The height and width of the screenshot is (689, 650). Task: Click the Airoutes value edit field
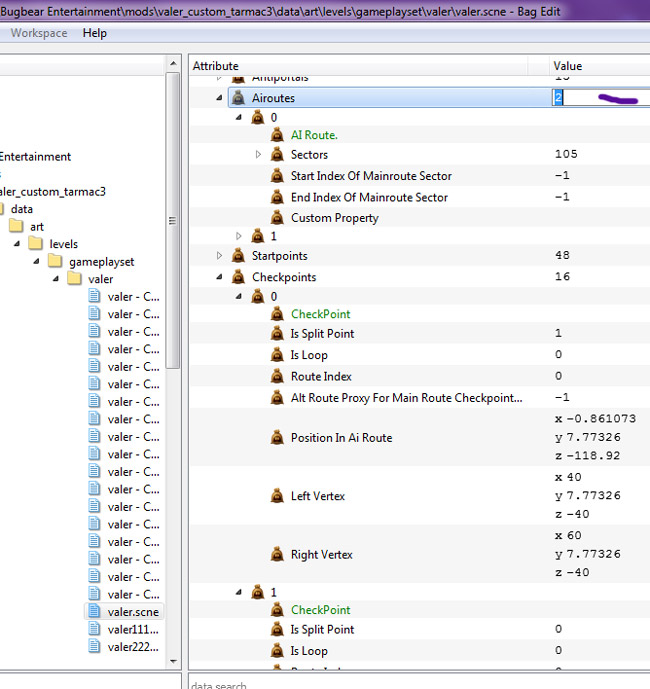click(601, 98)
